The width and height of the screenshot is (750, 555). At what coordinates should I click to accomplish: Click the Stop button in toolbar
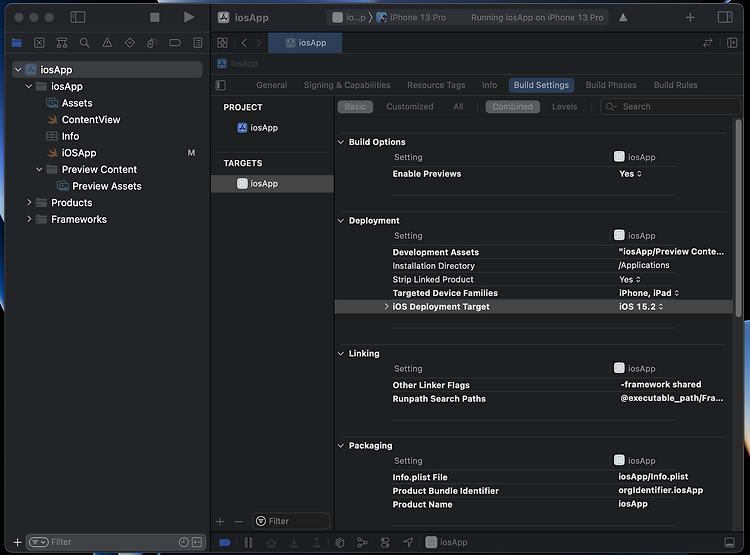tap(155, 17)
